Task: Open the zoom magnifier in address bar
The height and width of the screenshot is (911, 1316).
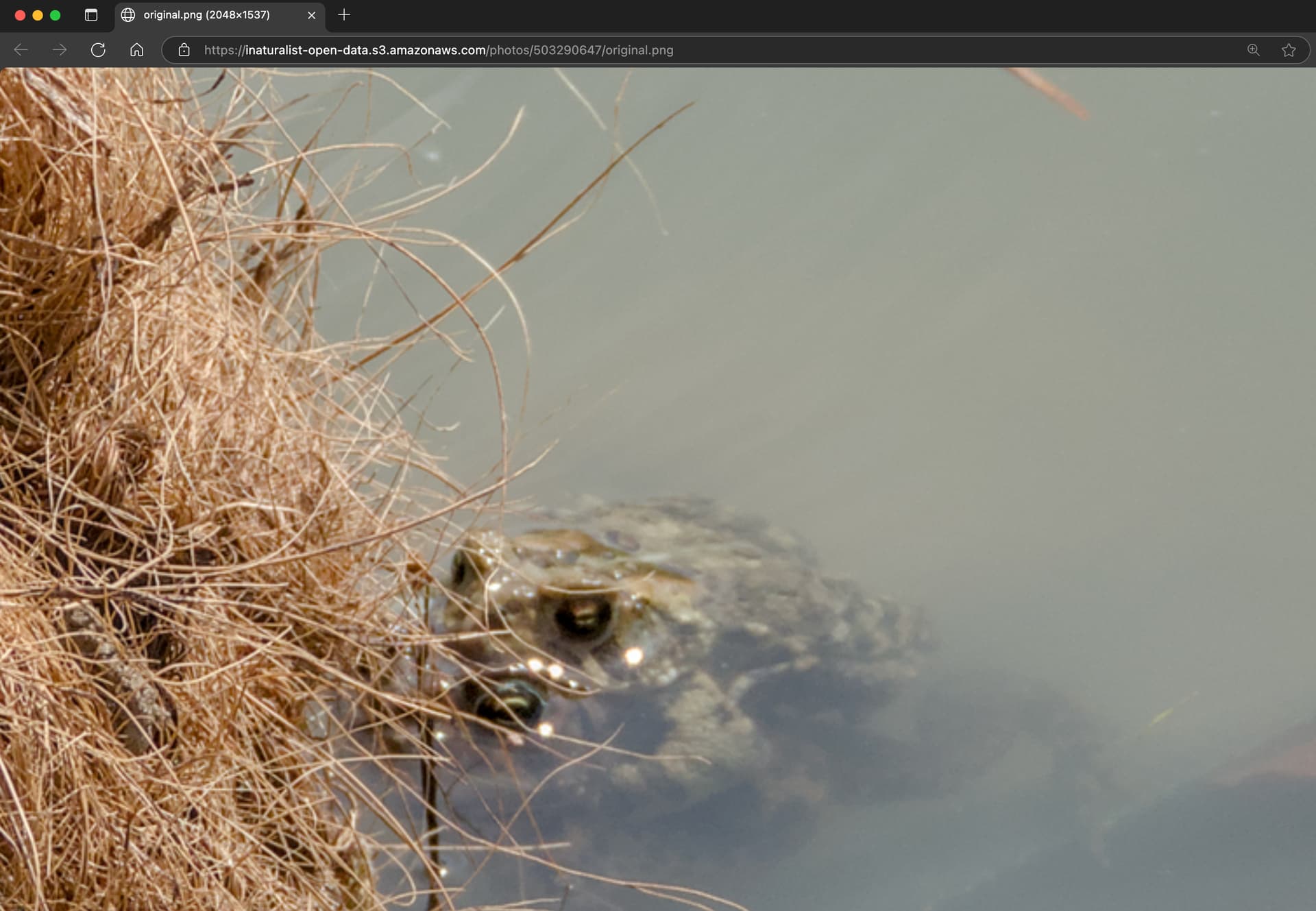Action: click(1254, 50)
